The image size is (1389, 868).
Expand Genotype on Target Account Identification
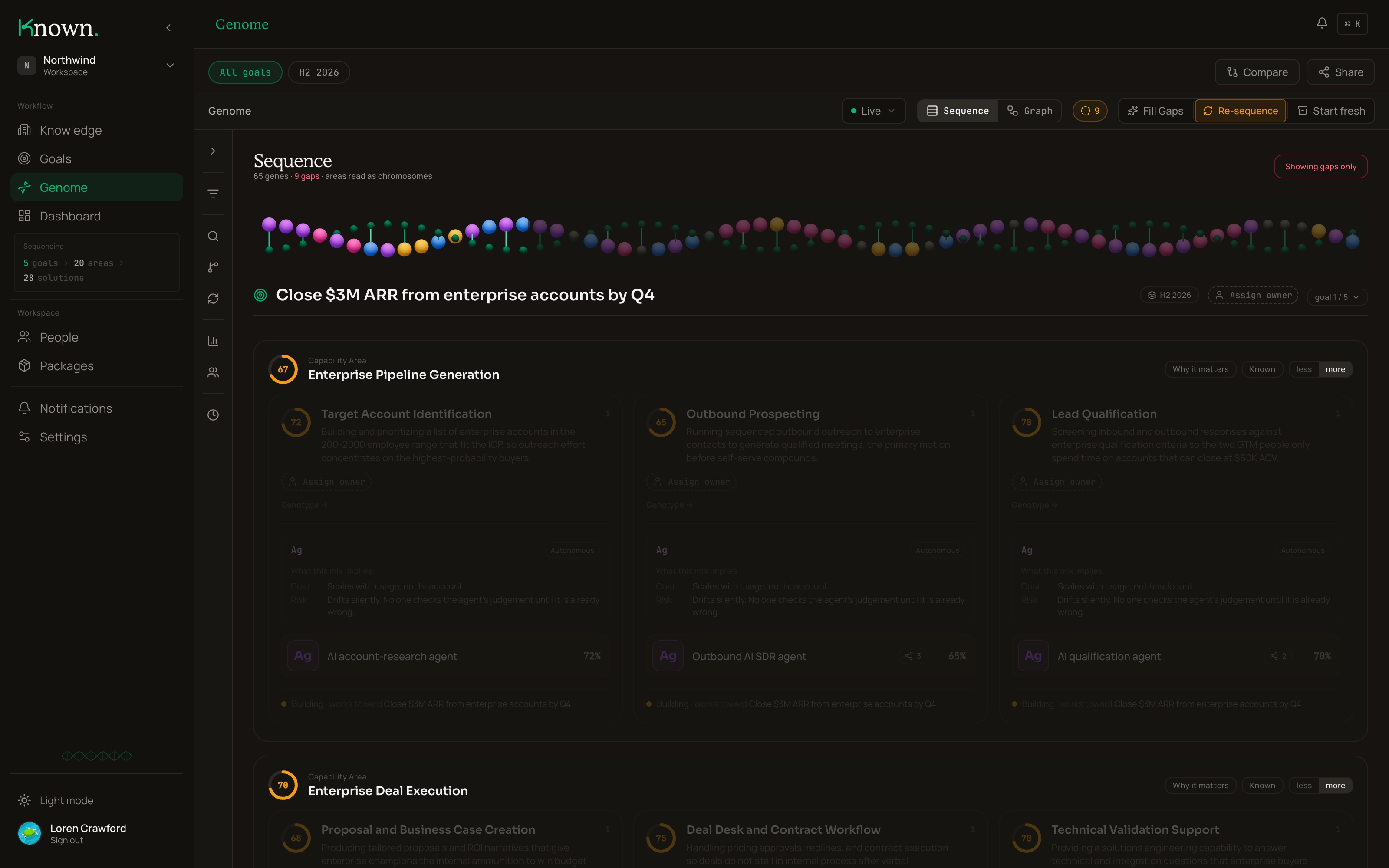click(x=304, y=505)
